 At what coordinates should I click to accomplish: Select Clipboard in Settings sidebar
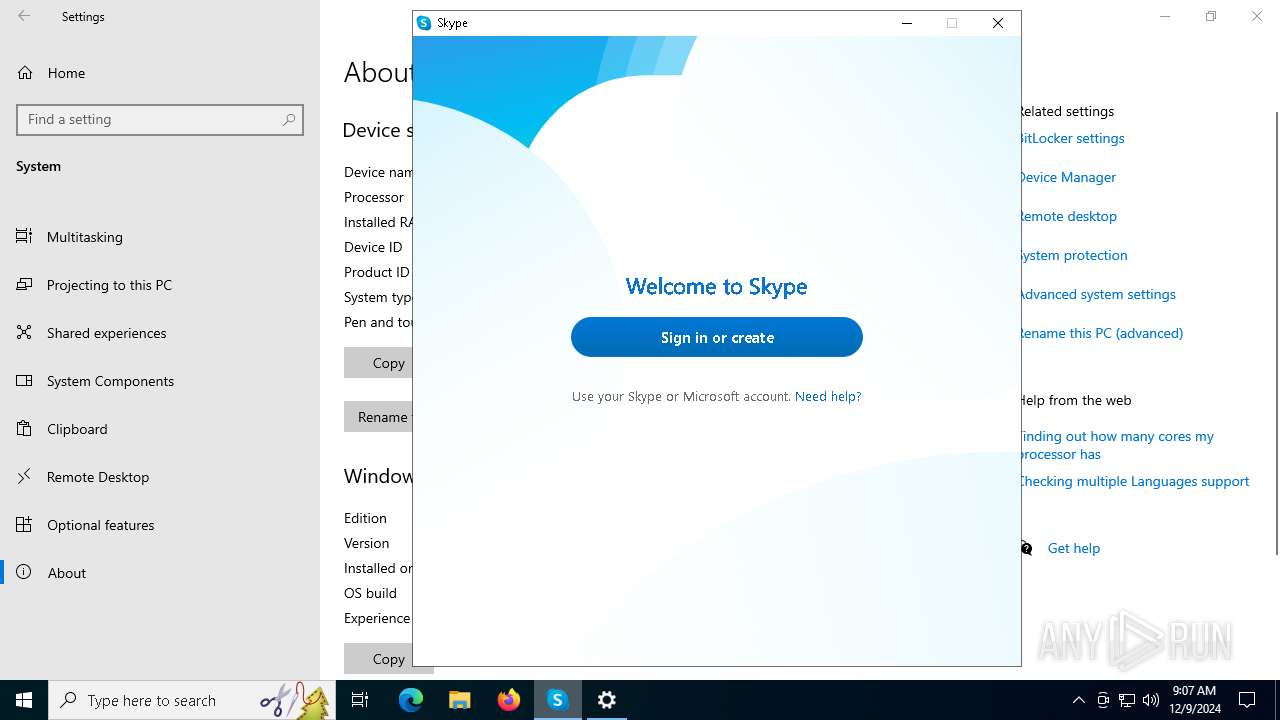(x=160, y=429)
